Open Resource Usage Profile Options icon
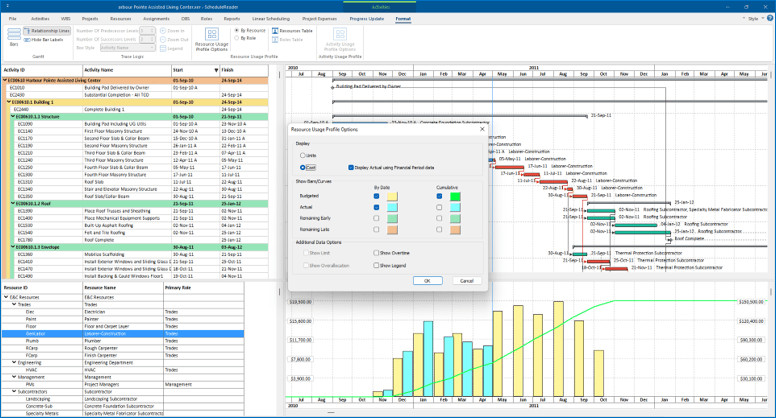Screen dimensions: 776x418 [x=212, y=34]
